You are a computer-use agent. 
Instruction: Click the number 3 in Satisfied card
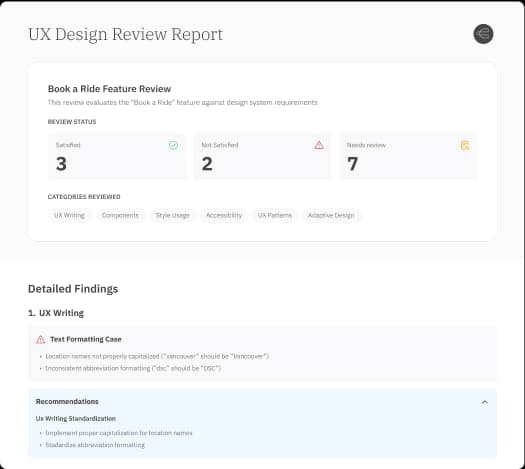[61, 164]
